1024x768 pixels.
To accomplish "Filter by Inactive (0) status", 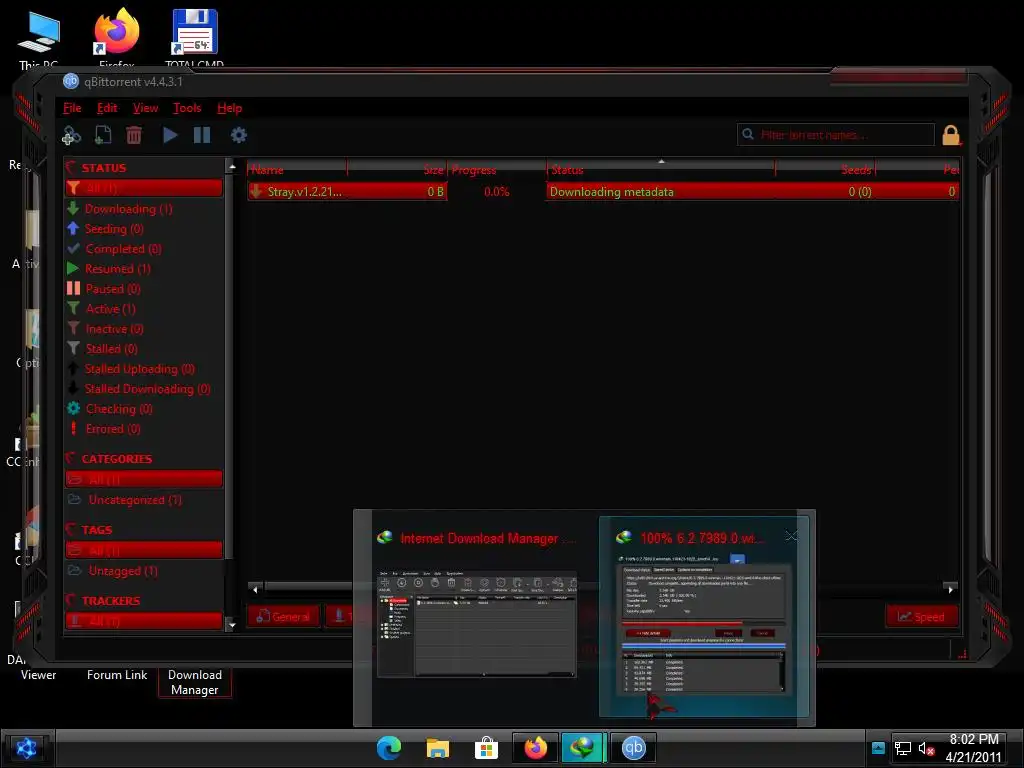I will [x=114, y=328].
